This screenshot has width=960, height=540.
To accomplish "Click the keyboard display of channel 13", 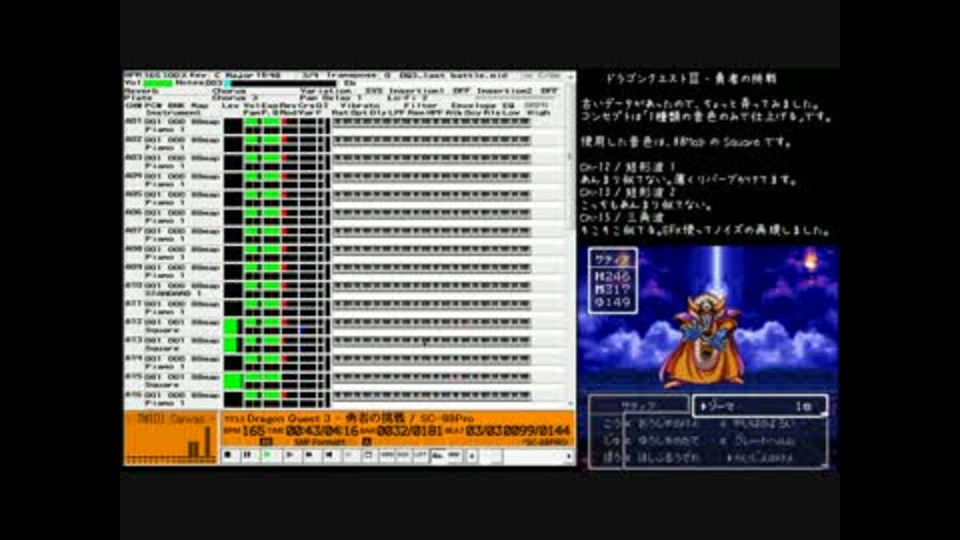I will [x=432, y=341].
